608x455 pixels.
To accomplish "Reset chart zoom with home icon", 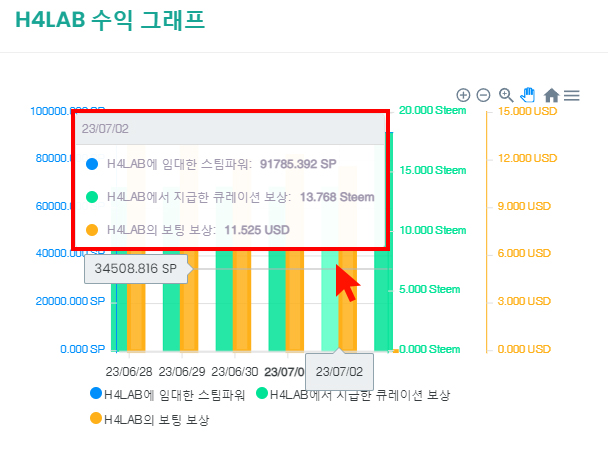I will 551,95.
